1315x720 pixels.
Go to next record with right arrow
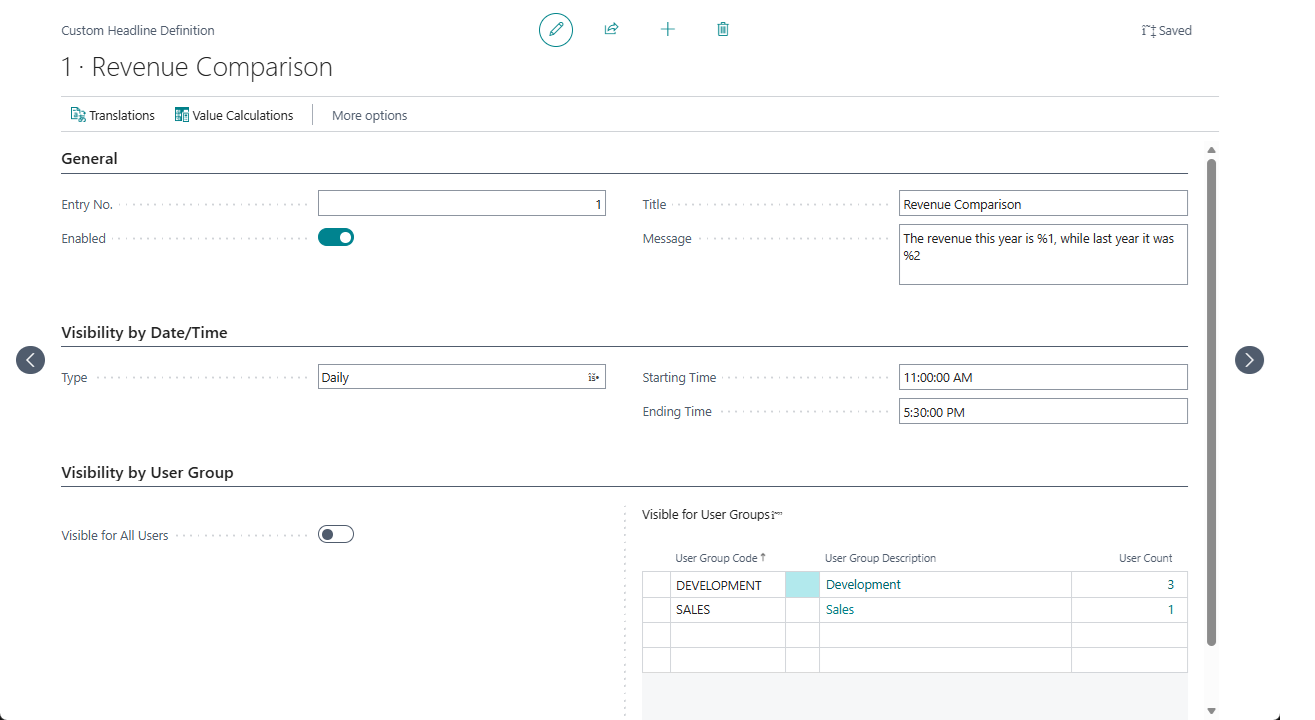point(1249,360)
